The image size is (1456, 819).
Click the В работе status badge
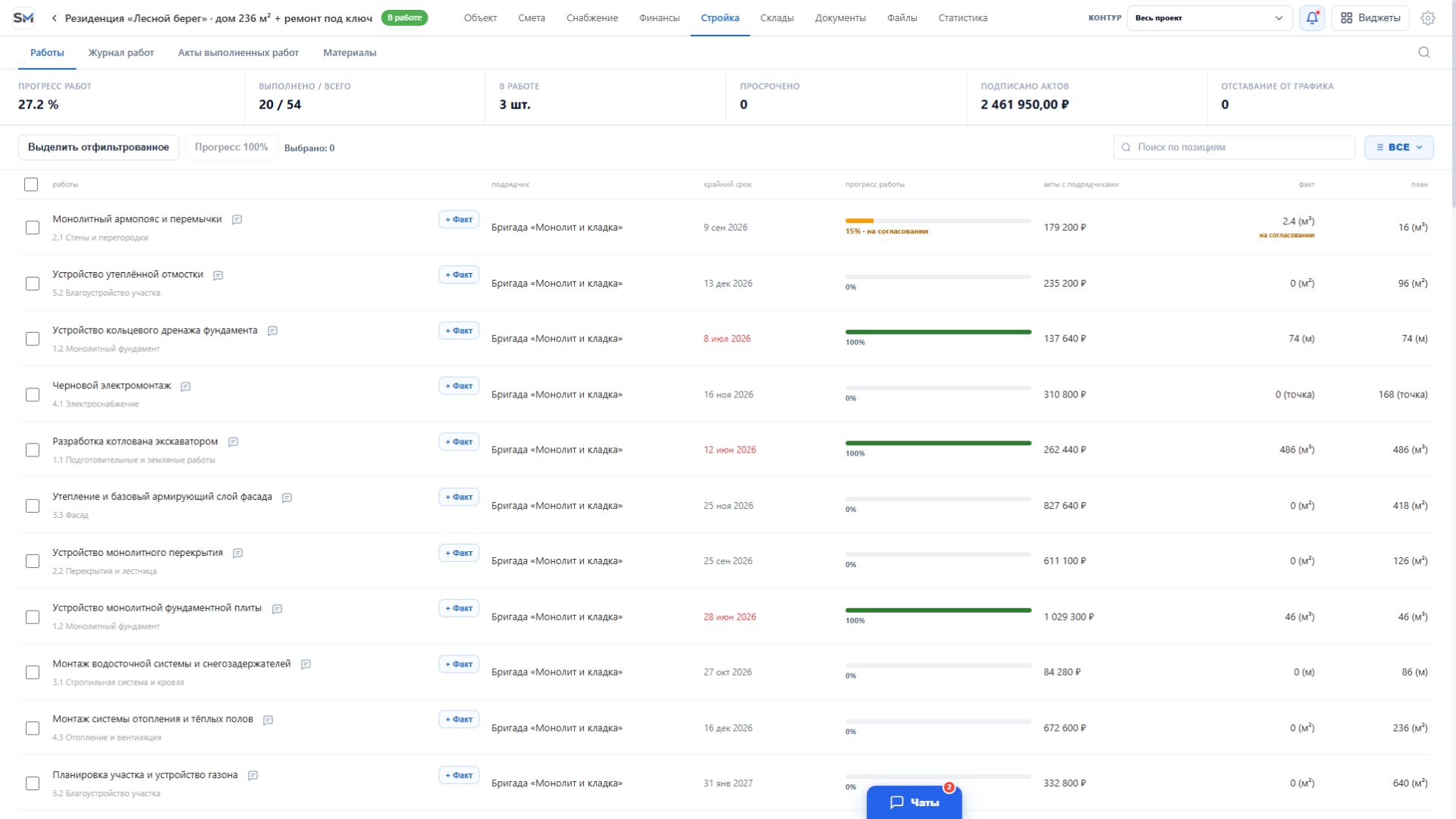pyautogui.click(x=404, y=17)
